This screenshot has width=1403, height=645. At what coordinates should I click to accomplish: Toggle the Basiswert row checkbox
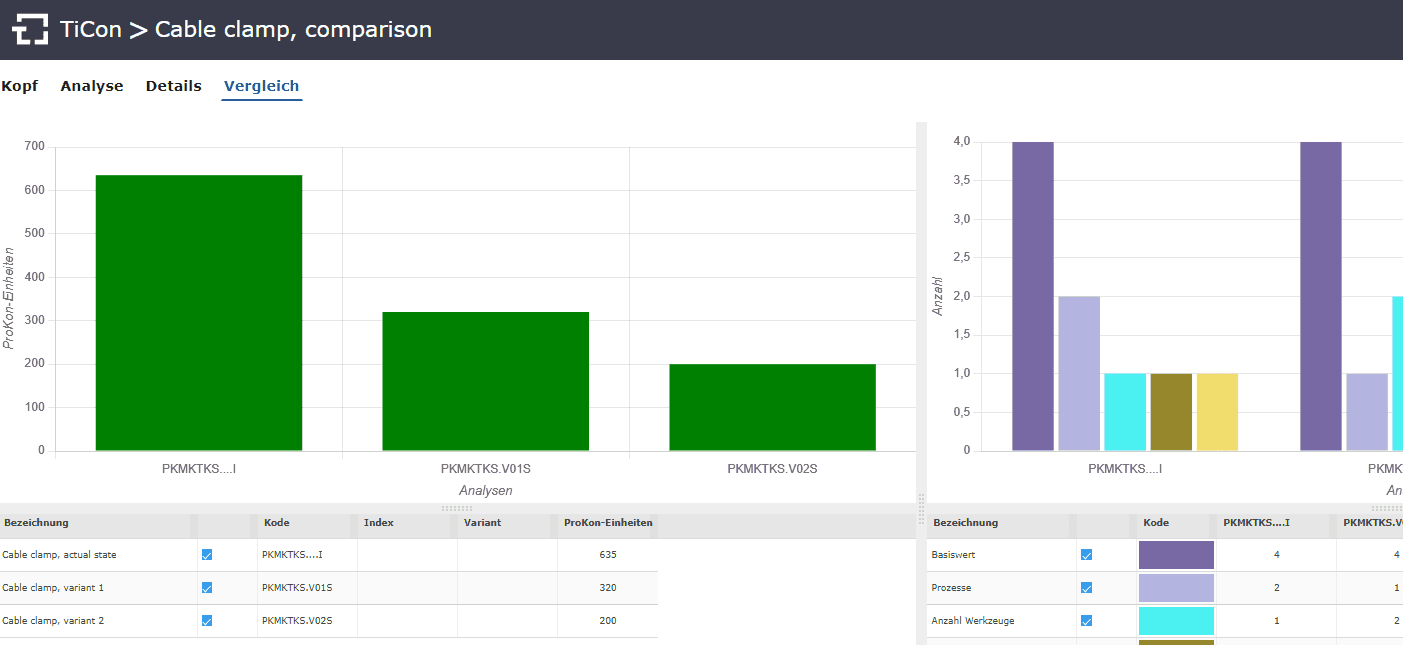pos(1086,555)
